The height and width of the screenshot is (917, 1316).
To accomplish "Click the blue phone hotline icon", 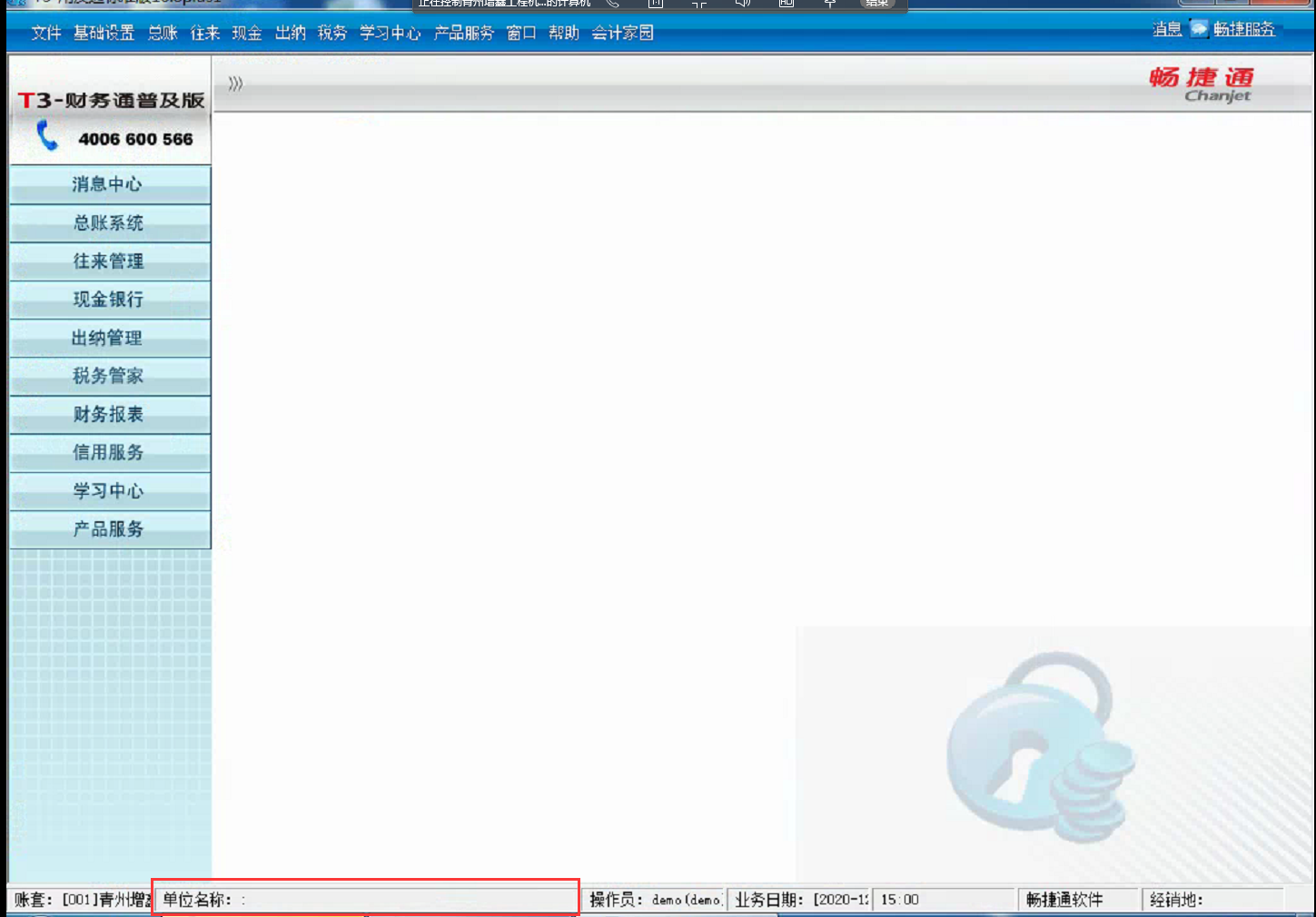I will pos(46,136).
